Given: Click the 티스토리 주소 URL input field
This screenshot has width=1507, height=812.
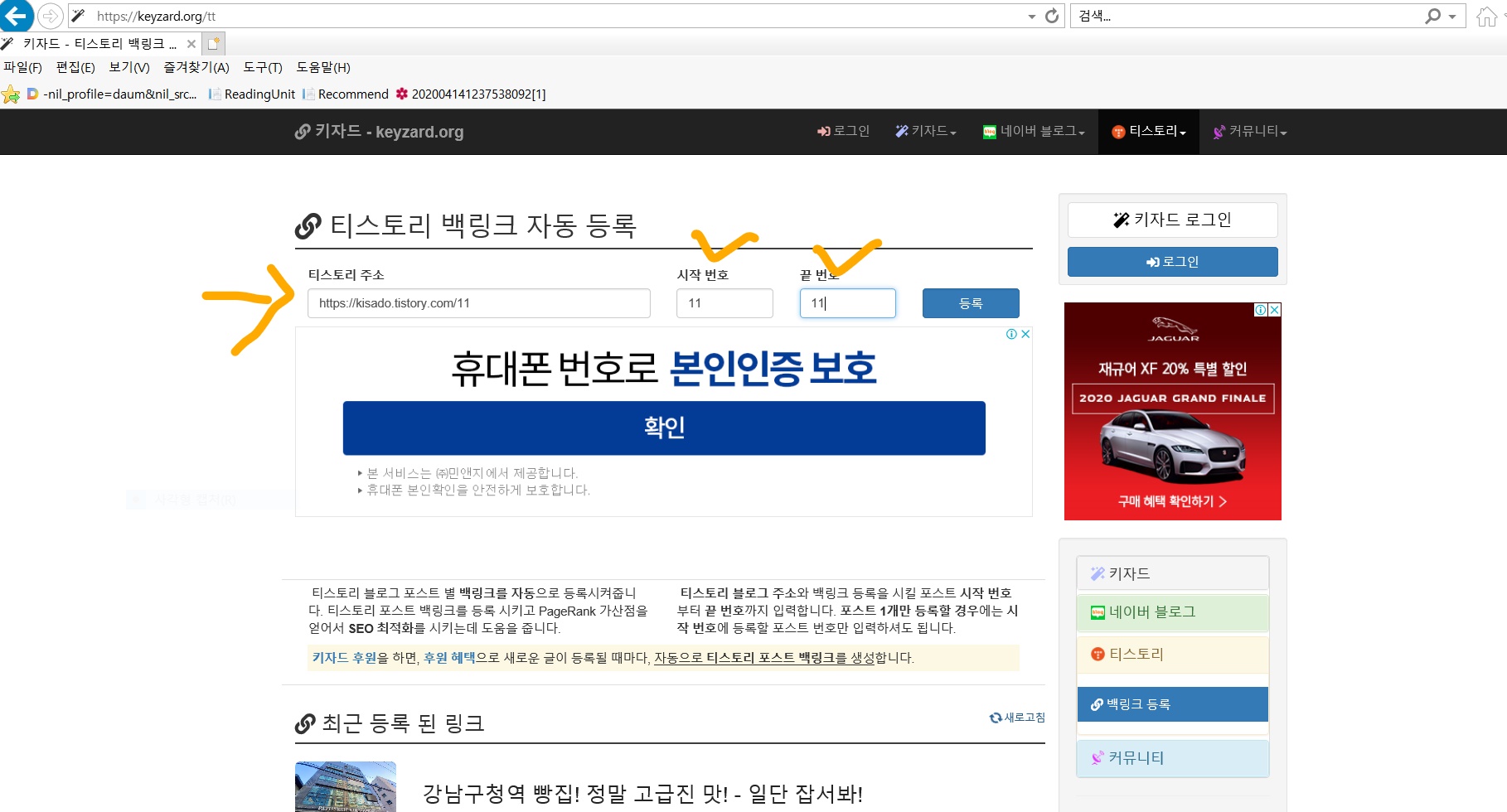Looking at the screenshot, I should [479, 303].
